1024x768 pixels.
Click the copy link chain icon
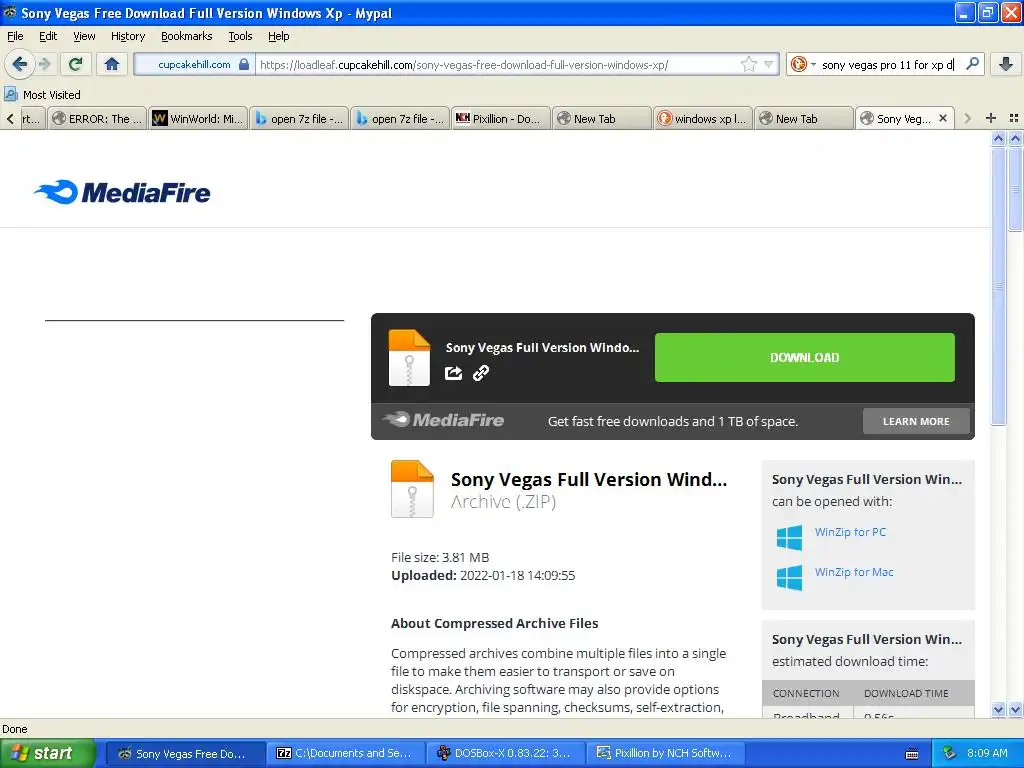click(481, 373)
